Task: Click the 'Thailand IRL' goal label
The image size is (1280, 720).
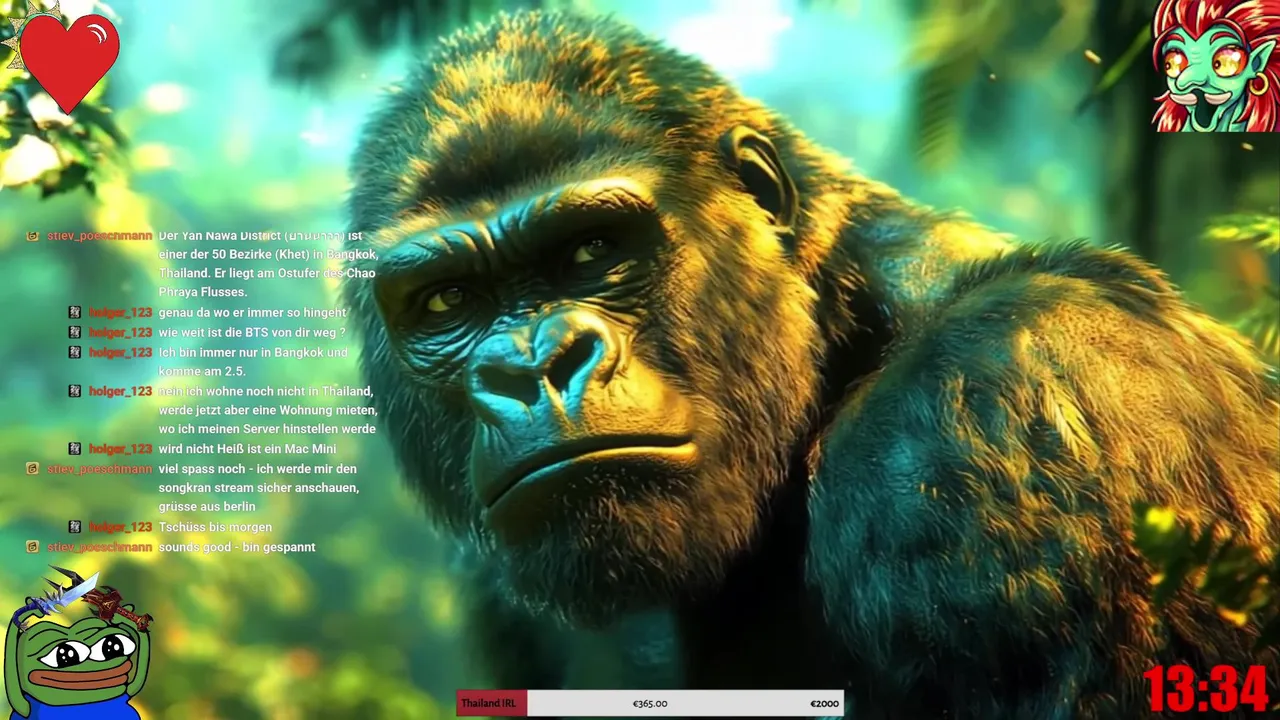Action: click(x=489, y=703)
